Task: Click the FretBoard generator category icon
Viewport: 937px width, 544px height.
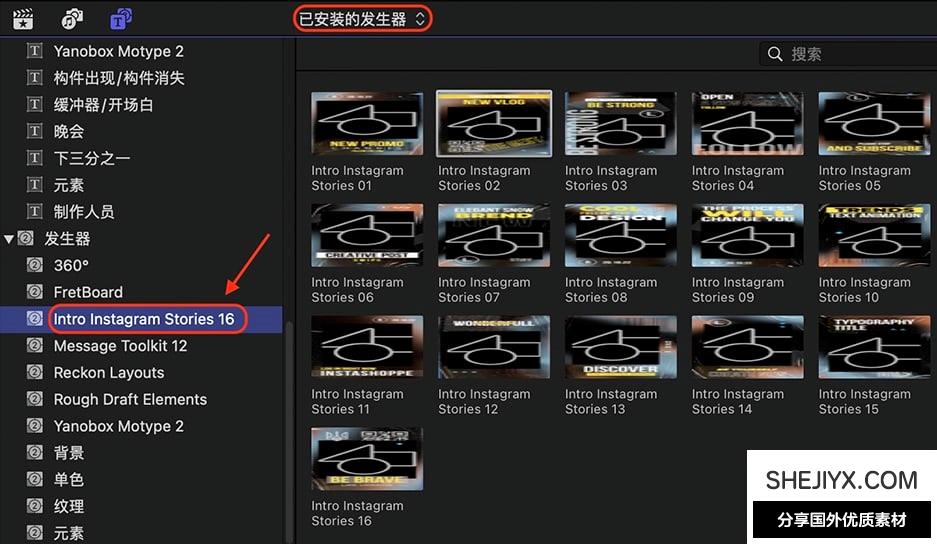Action: coord(36,292)
